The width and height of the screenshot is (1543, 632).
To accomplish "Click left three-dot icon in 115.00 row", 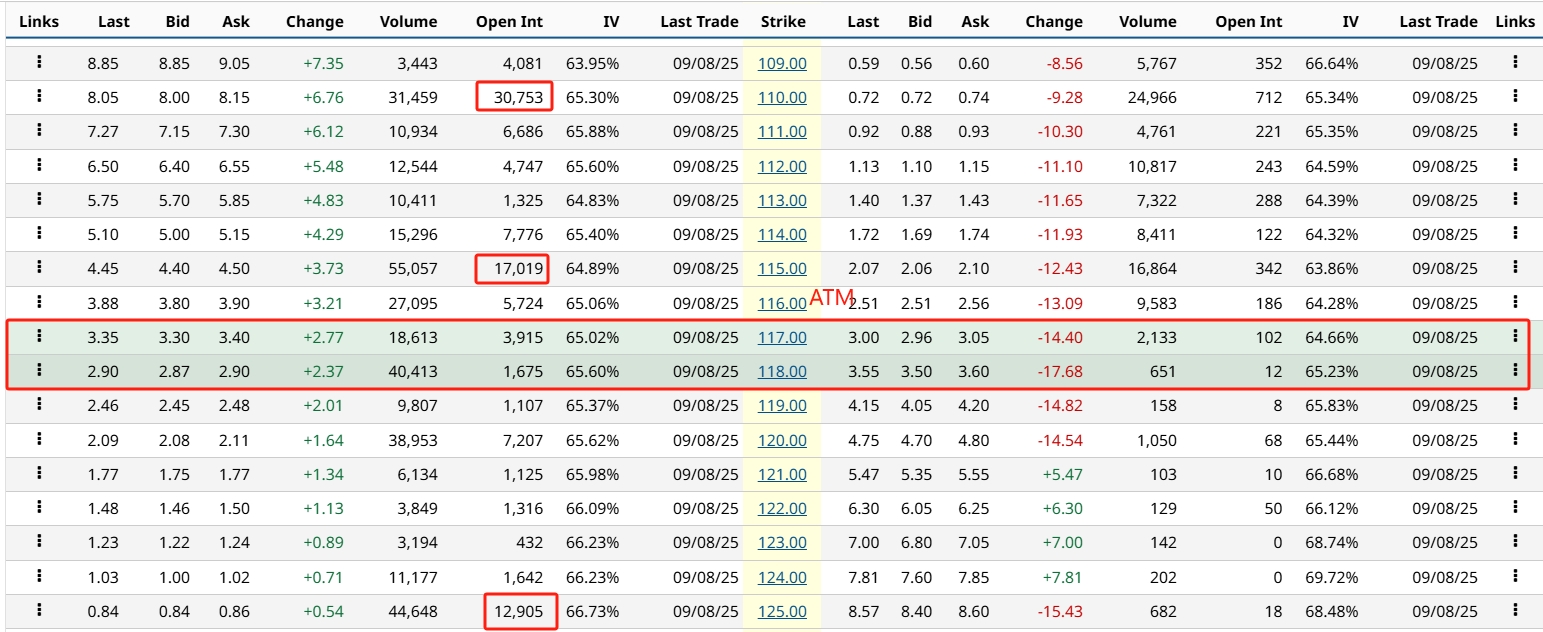I will click(39, 267).
